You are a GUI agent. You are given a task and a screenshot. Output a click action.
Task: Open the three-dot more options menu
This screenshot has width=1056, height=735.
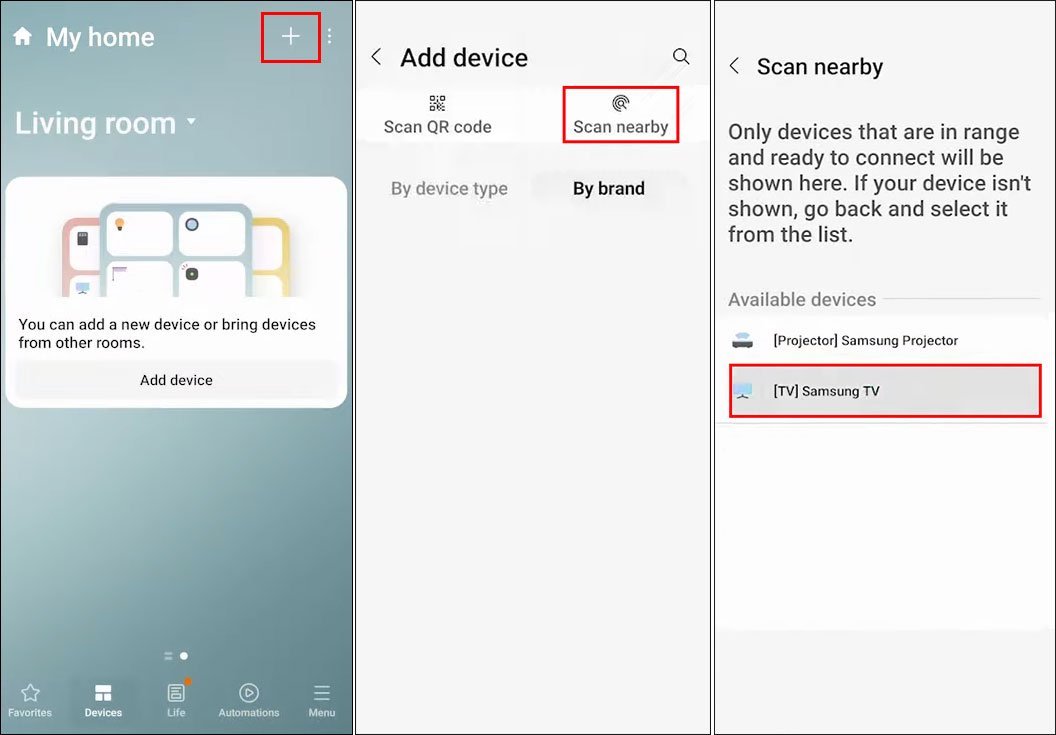(x=329, y=36)
